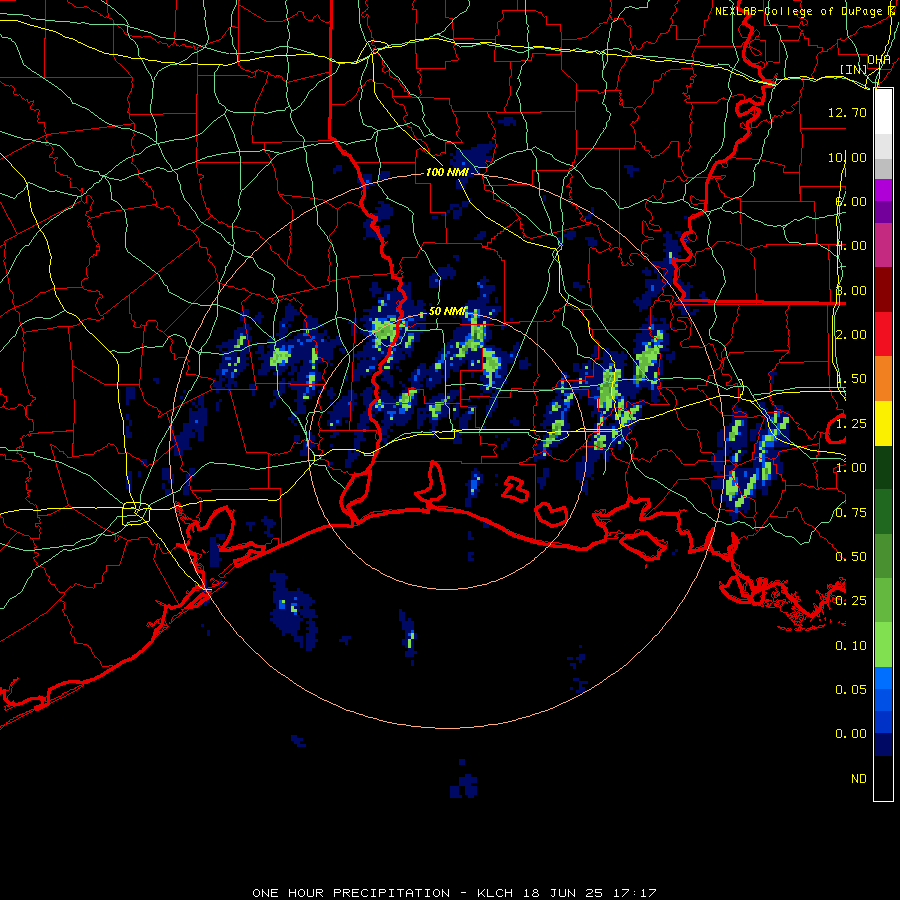
Task: Select the yellow legend swatch
Action: [883, 423]
